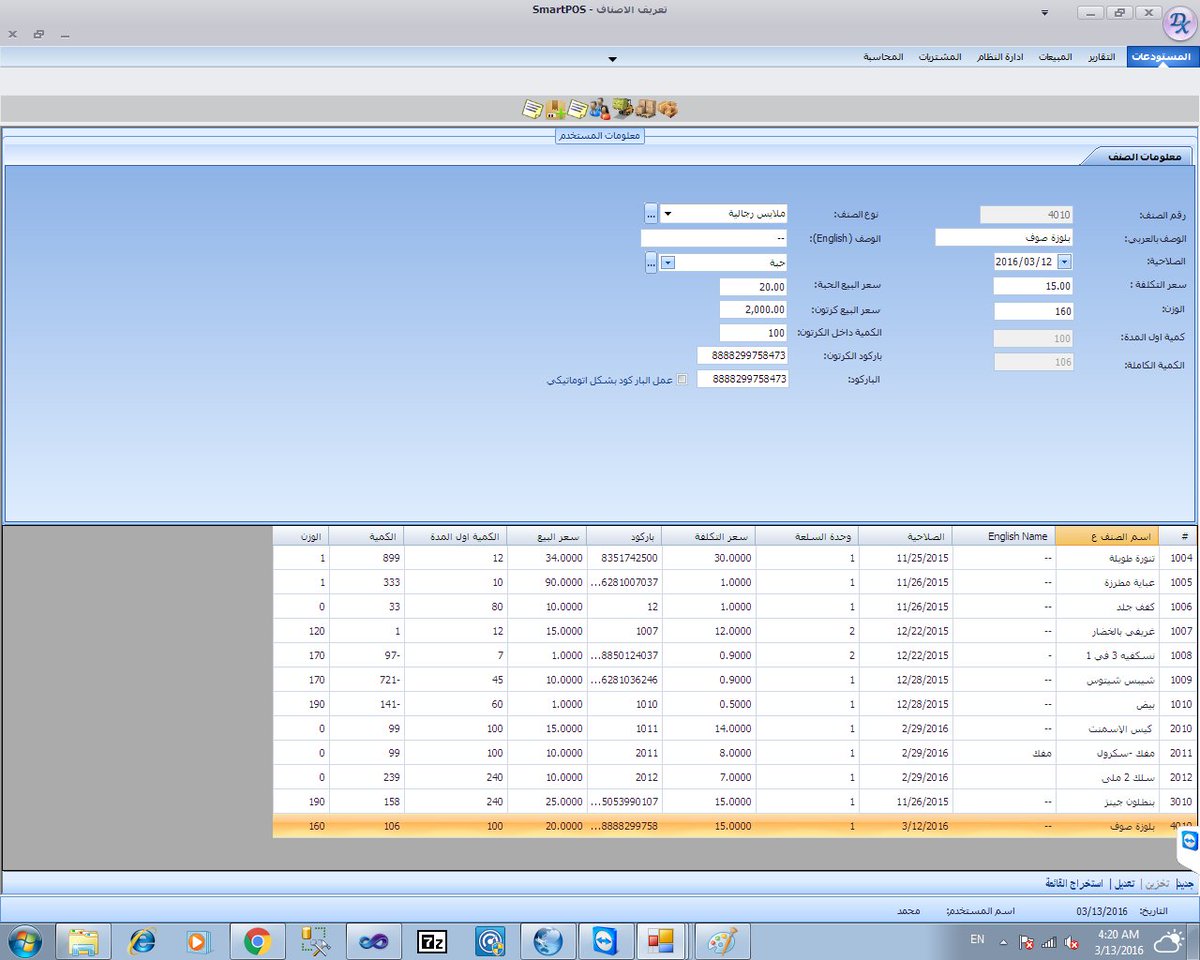
Task: Switch to the التقارير ribbon tab
Action: click(x=1101, y=57)
